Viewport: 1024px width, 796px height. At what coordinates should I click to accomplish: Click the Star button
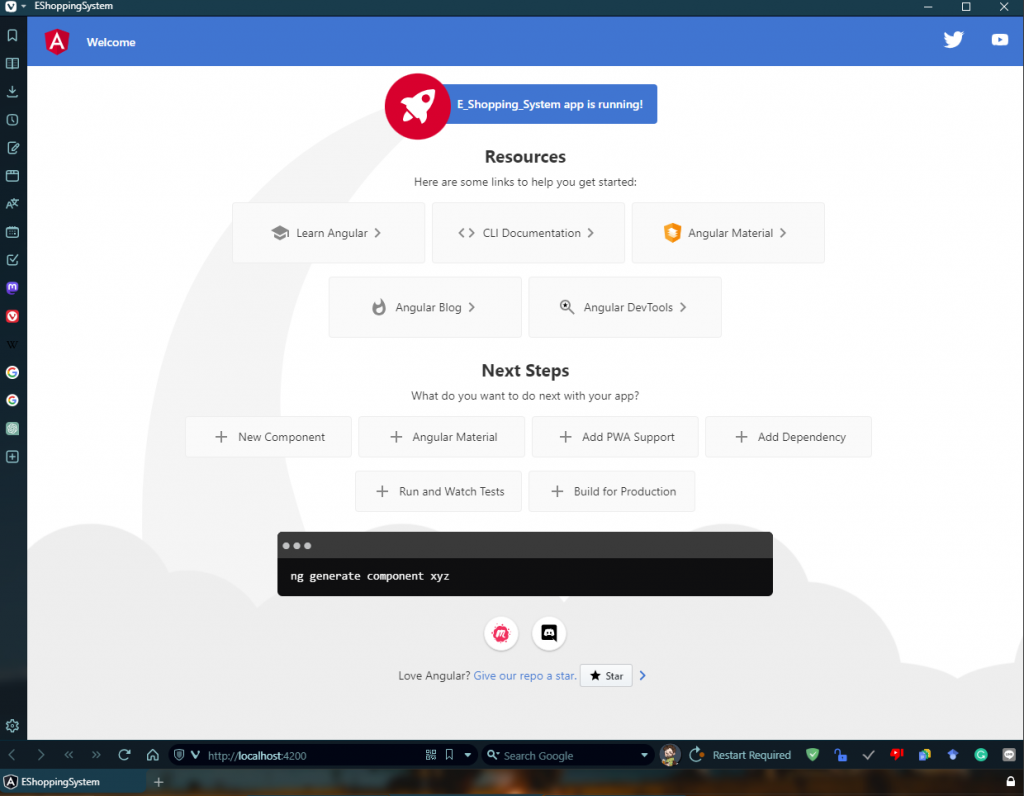pyautogui.click(x=606, y=676)
